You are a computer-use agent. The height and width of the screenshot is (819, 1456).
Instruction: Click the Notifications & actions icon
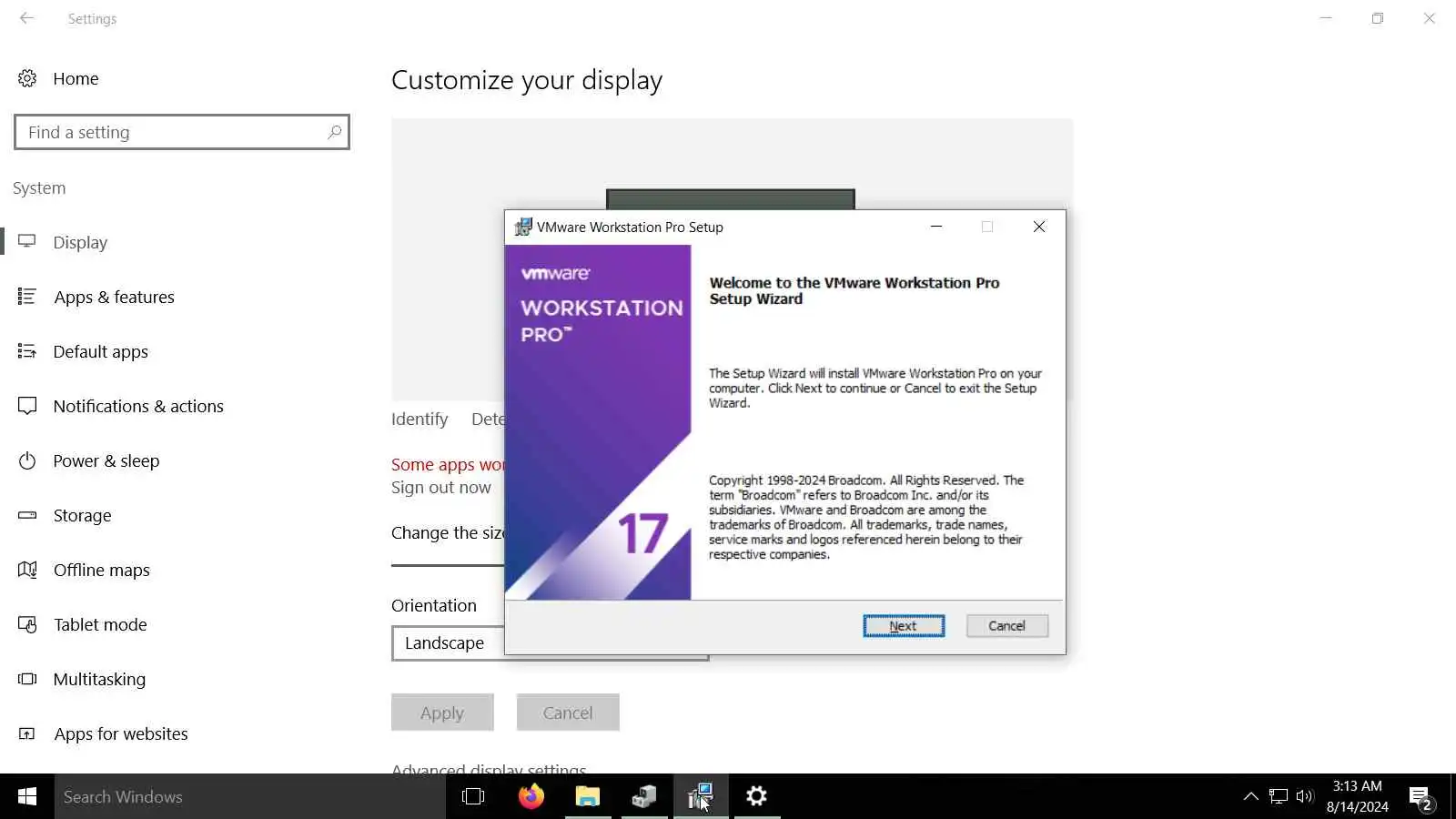(x=27, y=406)
